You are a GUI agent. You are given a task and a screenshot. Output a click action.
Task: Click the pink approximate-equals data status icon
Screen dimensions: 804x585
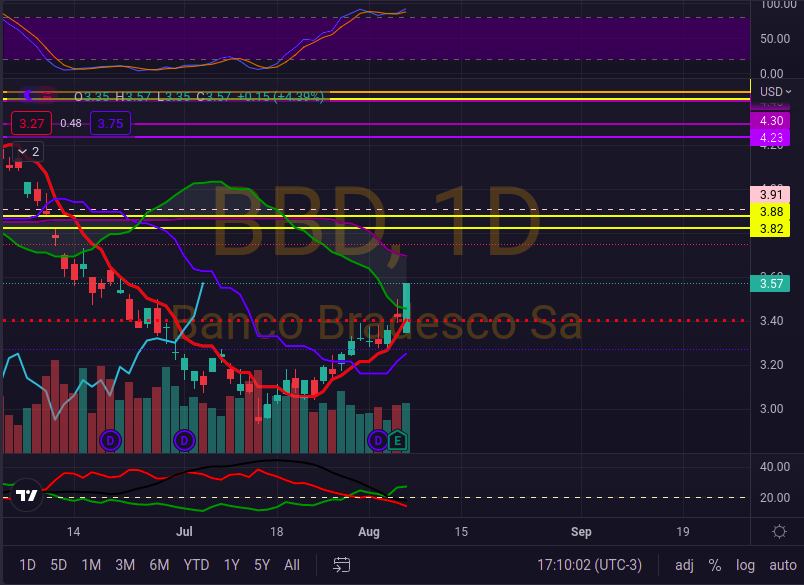[x=47, y=95]
